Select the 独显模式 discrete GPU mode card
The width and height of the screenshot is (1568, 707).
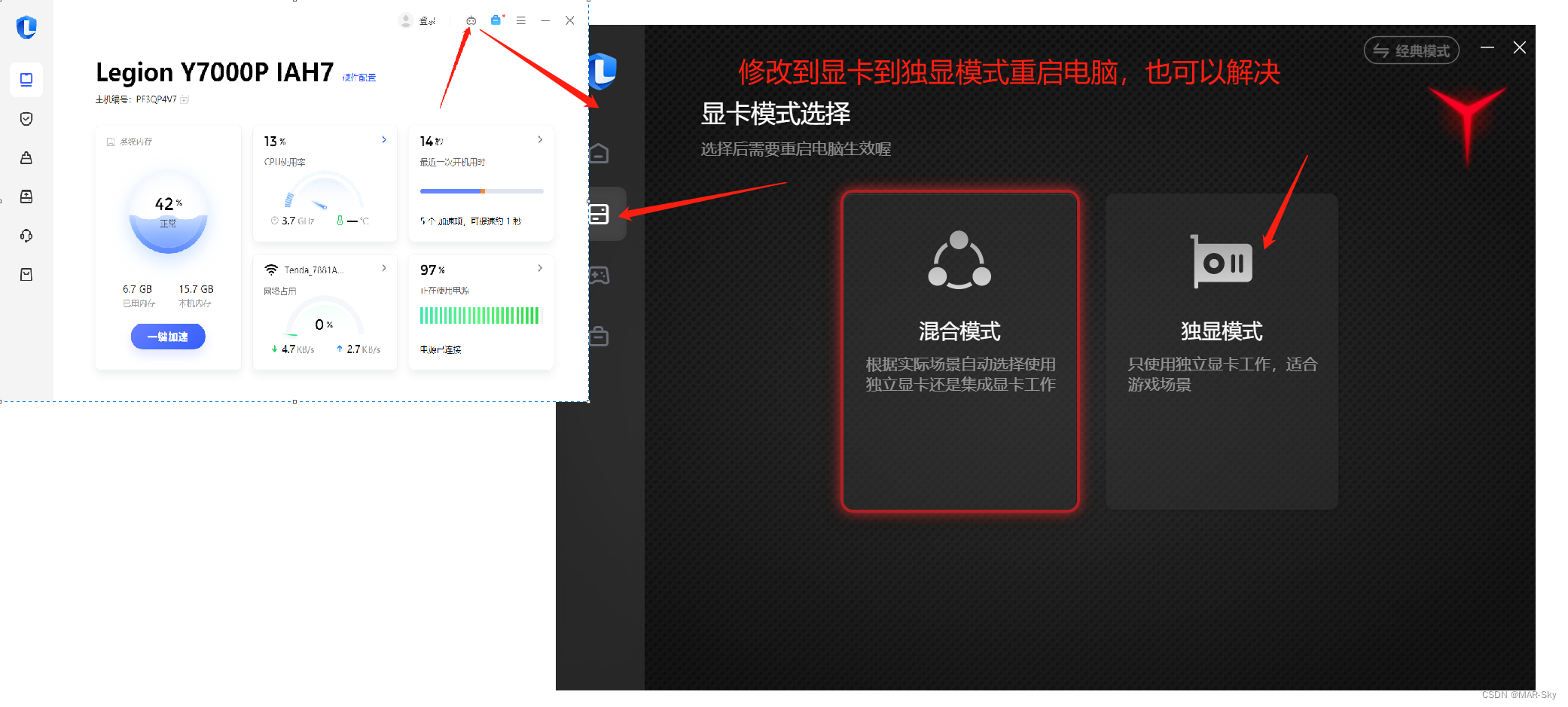(1222, 352)
